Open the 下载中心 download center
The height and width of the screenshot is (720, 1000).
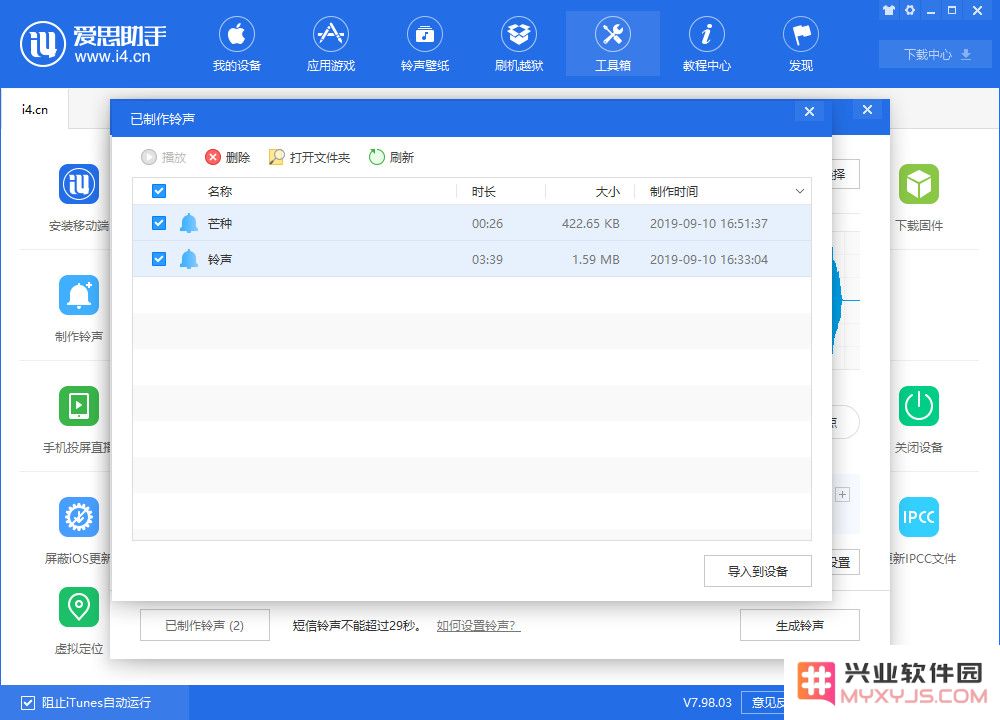tap(937, 54)
